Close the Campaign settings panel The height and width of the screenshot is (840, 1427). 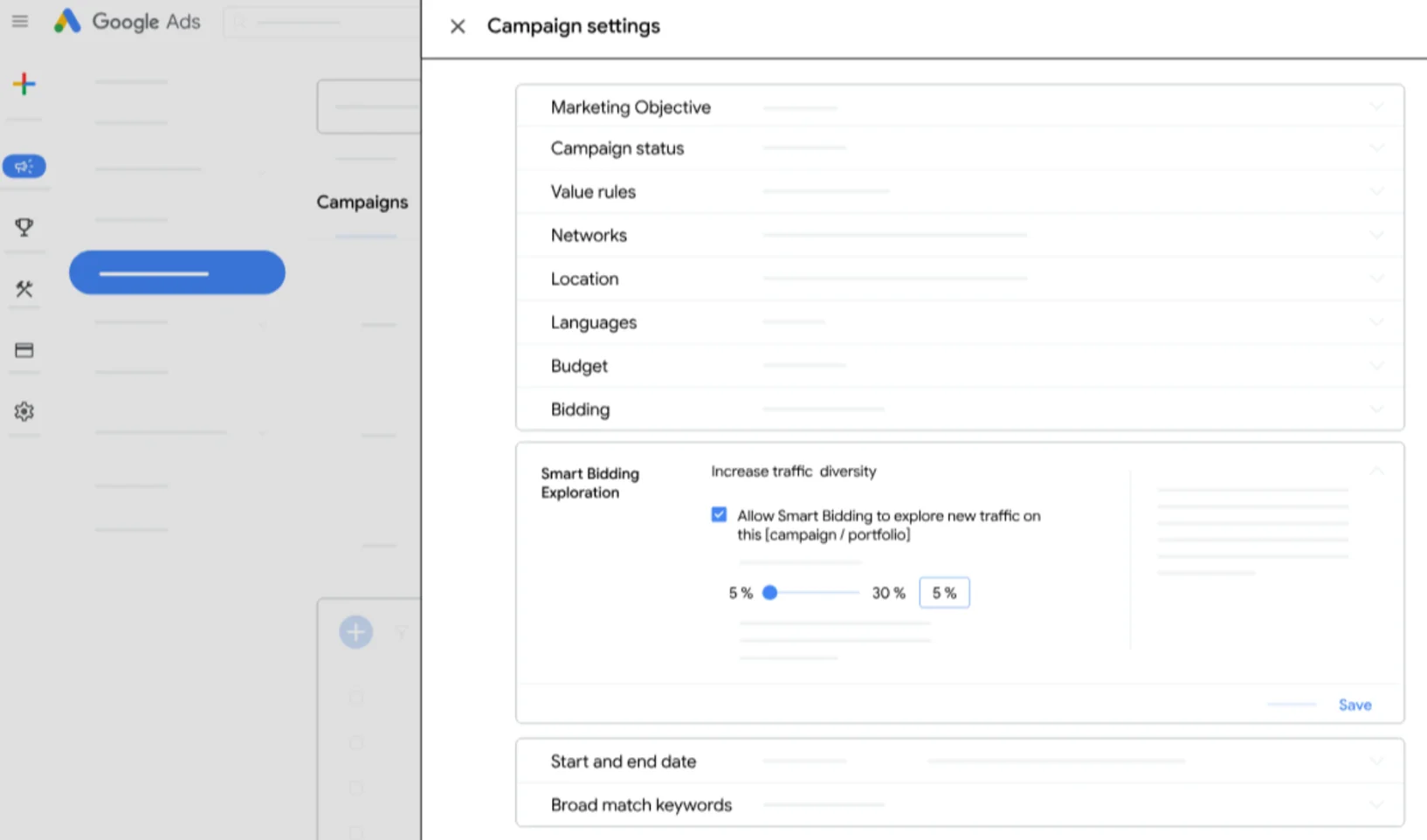(x=458, y=26)
